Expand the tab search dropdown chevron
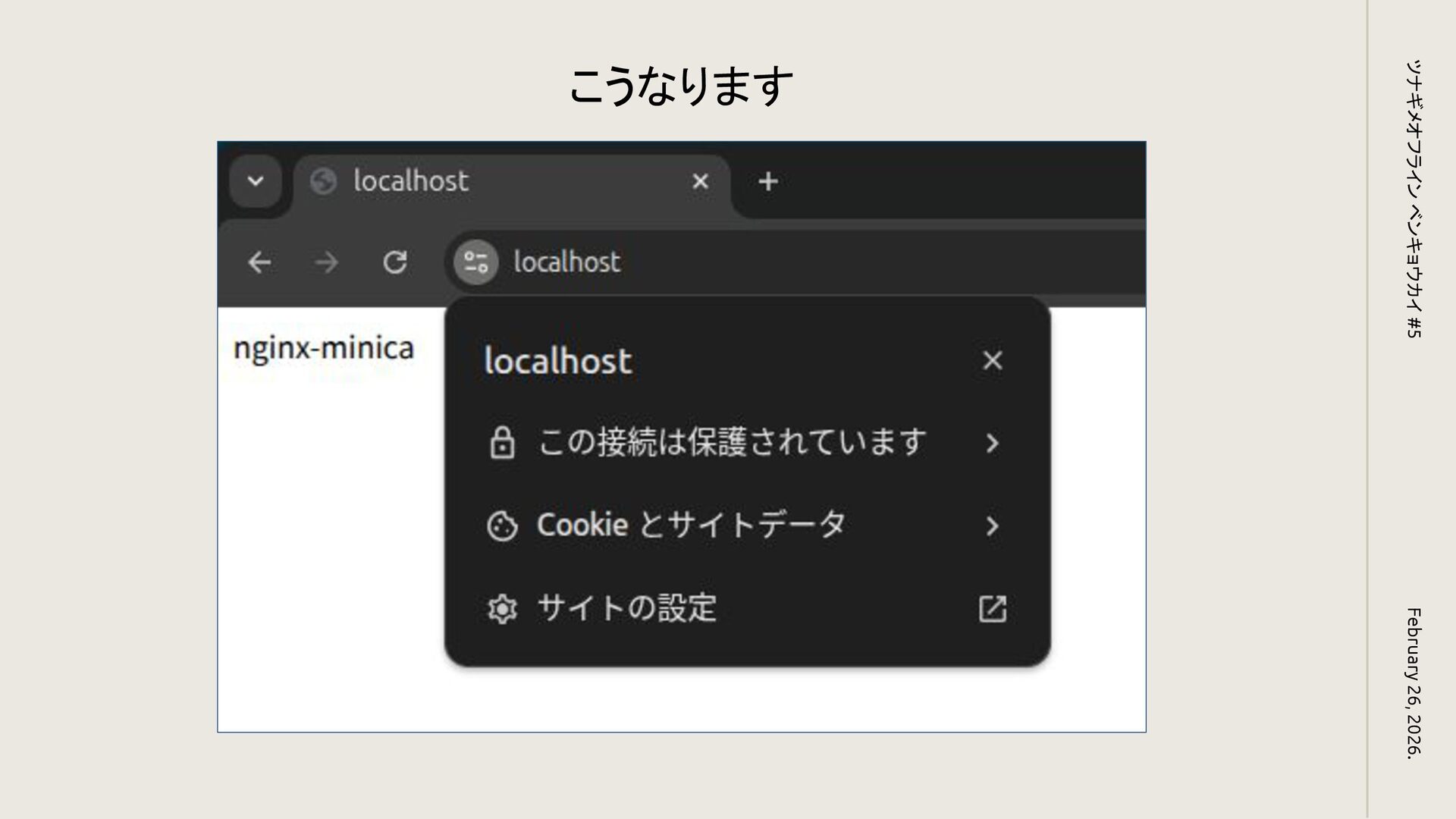 coord(256,181)
